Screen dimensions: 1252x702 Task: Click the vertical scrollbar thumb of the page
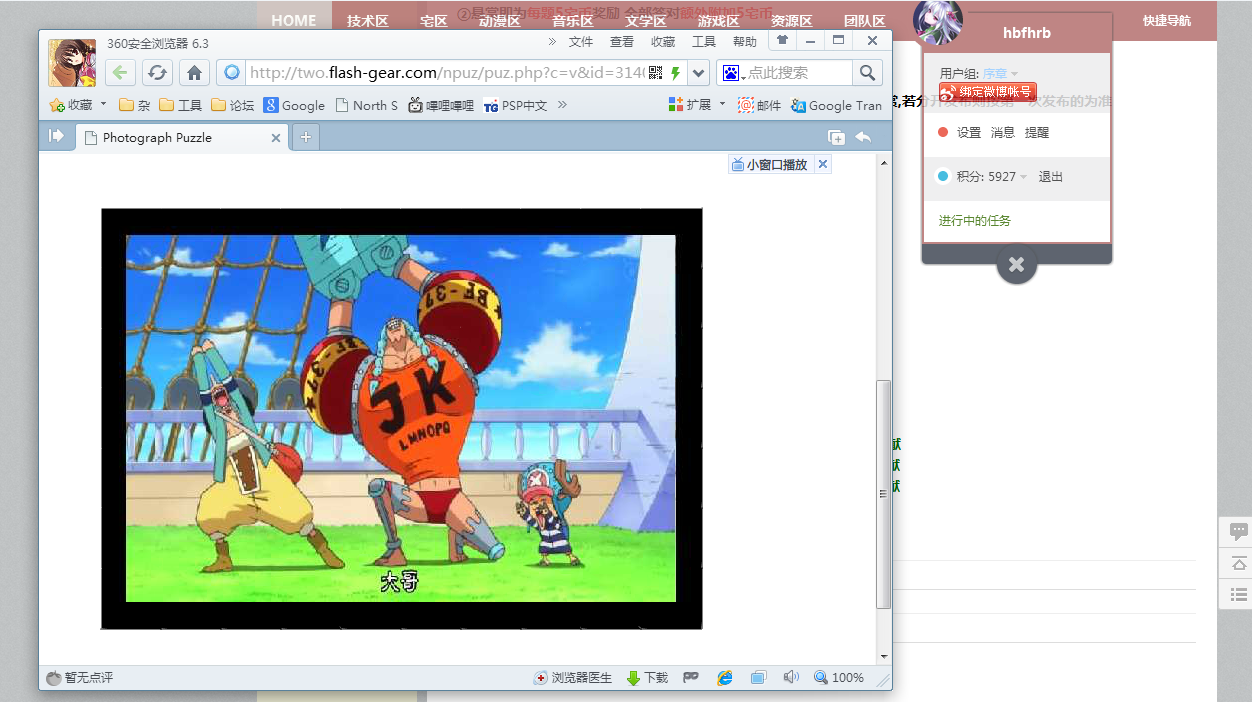[883, 495]
